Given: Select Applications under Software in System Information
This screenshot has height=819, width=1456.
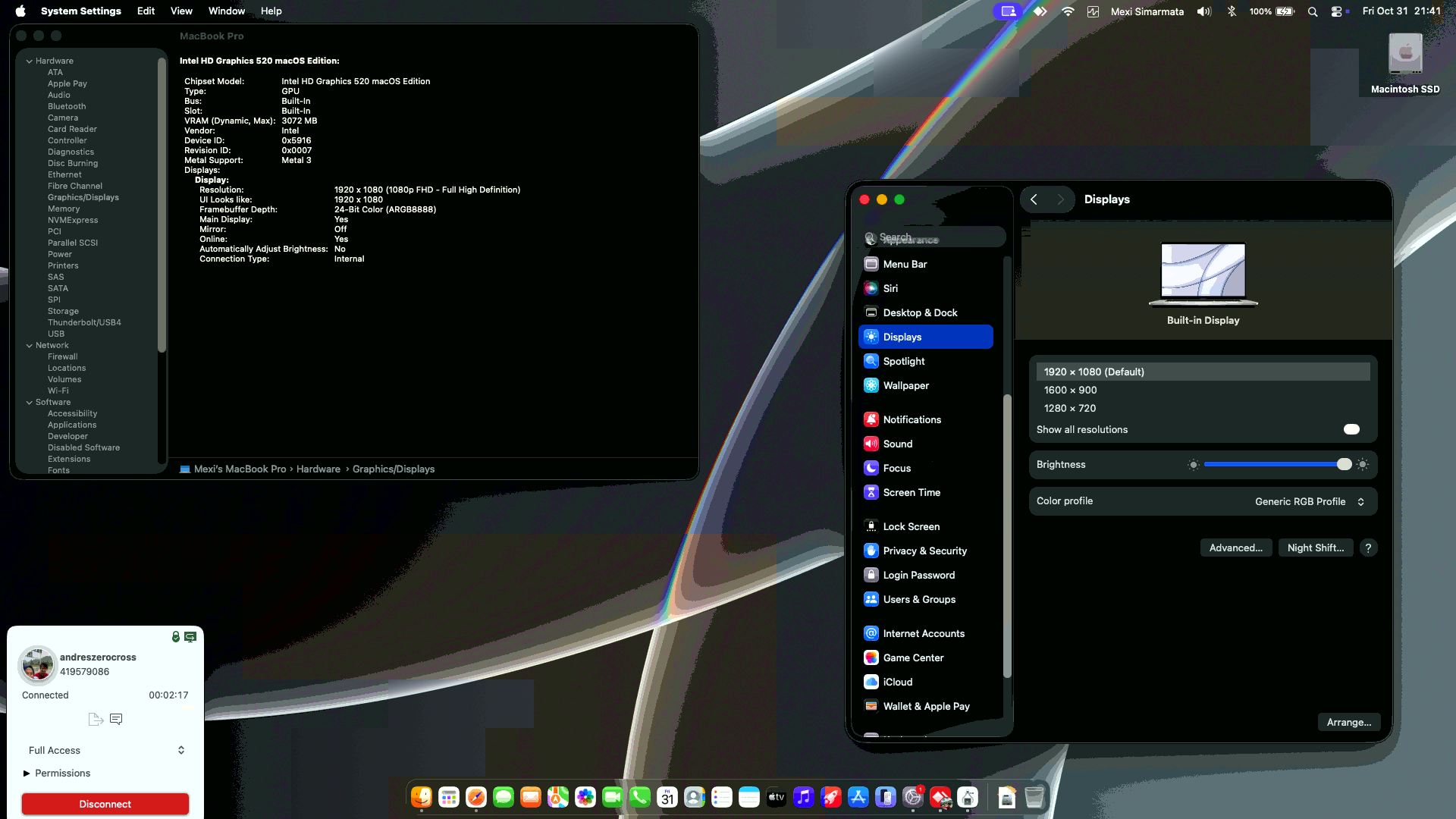Looking at the screenshot, I should pyautogui.click(x=72, y=425).
